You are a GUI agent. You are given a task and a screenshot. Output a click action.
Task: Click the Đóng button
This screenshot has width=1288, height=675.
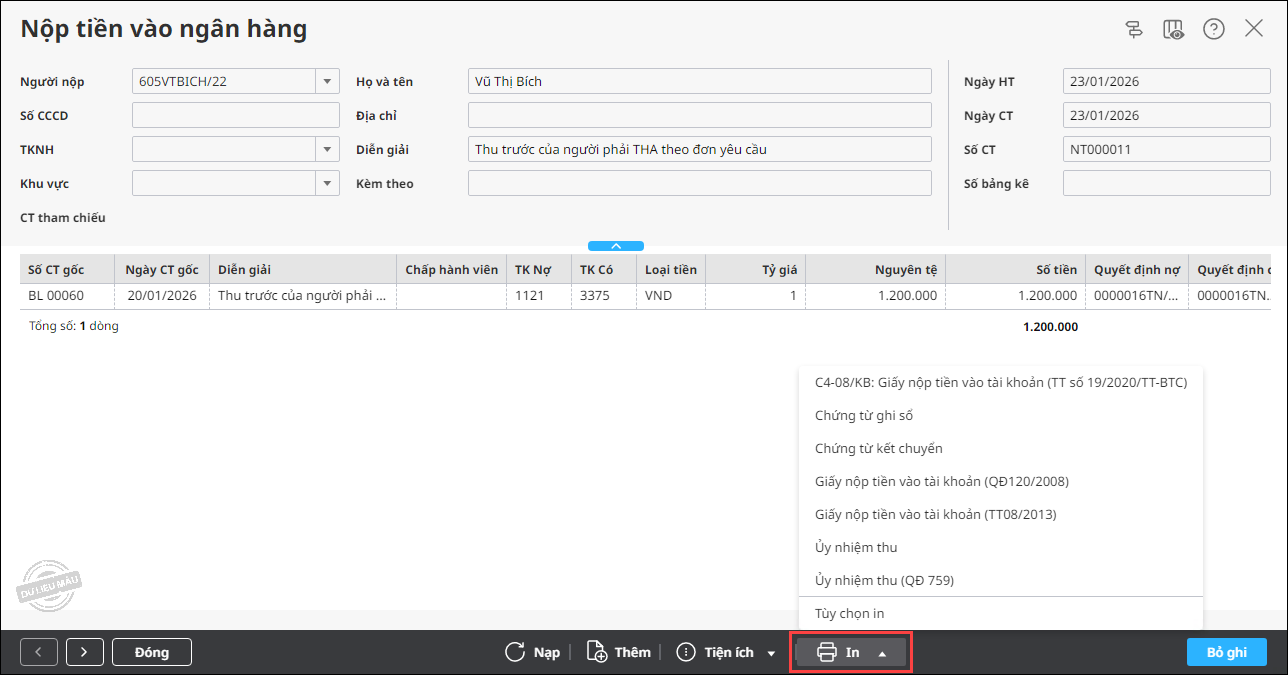point(152,652)
